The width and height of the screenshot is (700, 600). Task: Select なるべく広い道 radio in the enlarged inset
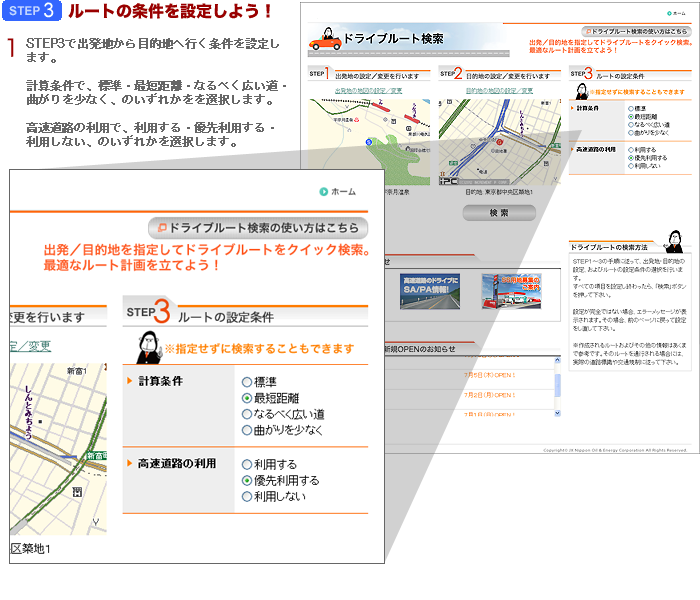[x=246, y=414]
